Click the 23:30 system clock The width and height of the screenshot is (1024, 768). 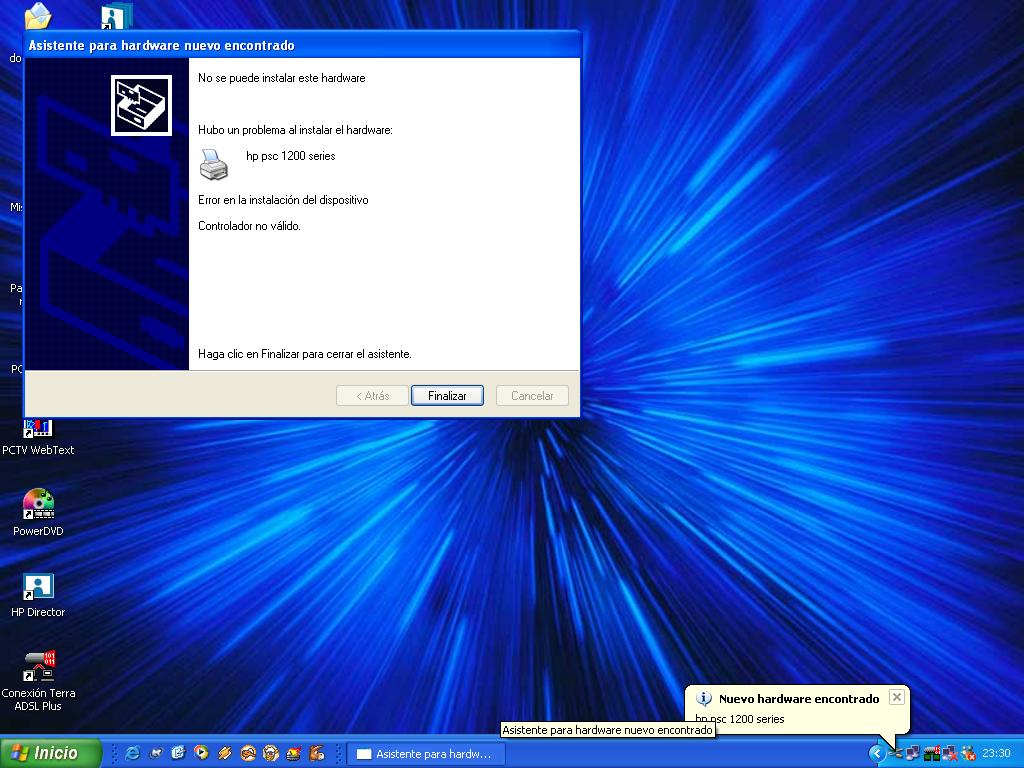[996, 754]
